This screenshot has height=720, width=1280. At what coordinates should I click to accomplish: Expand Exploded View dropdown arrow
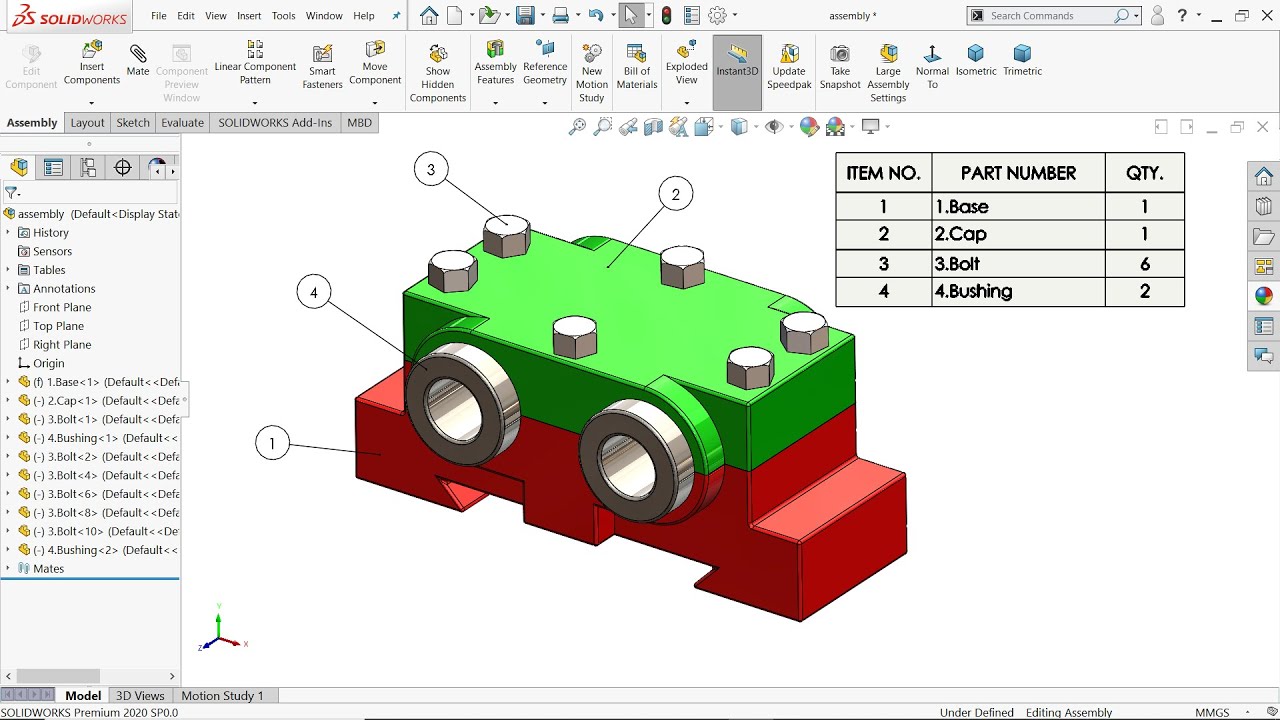click(x=687, y=103)
